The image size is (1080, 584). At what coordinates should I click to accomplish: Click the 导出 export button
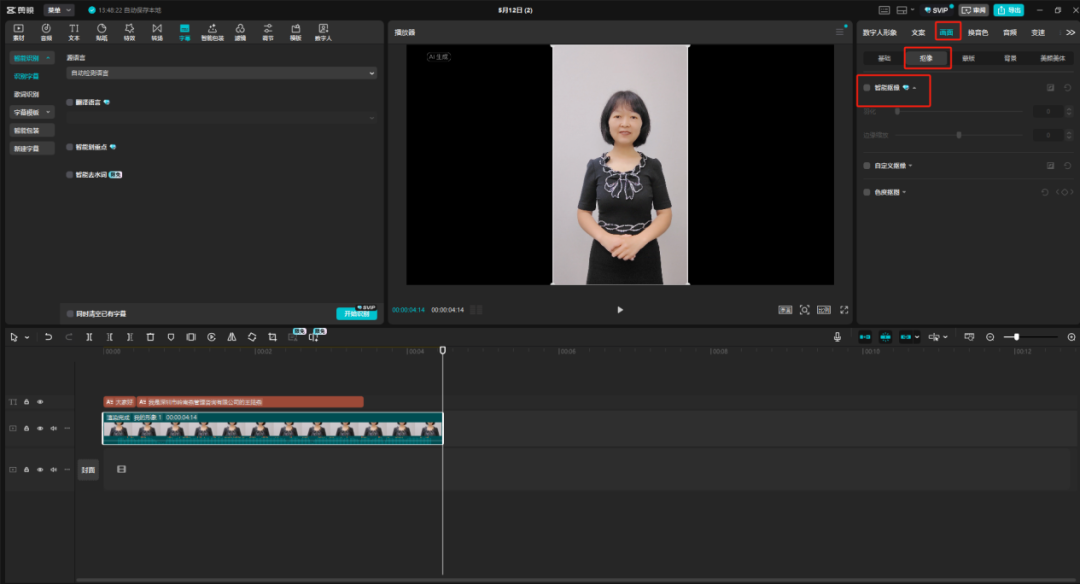pos(1009,10)
